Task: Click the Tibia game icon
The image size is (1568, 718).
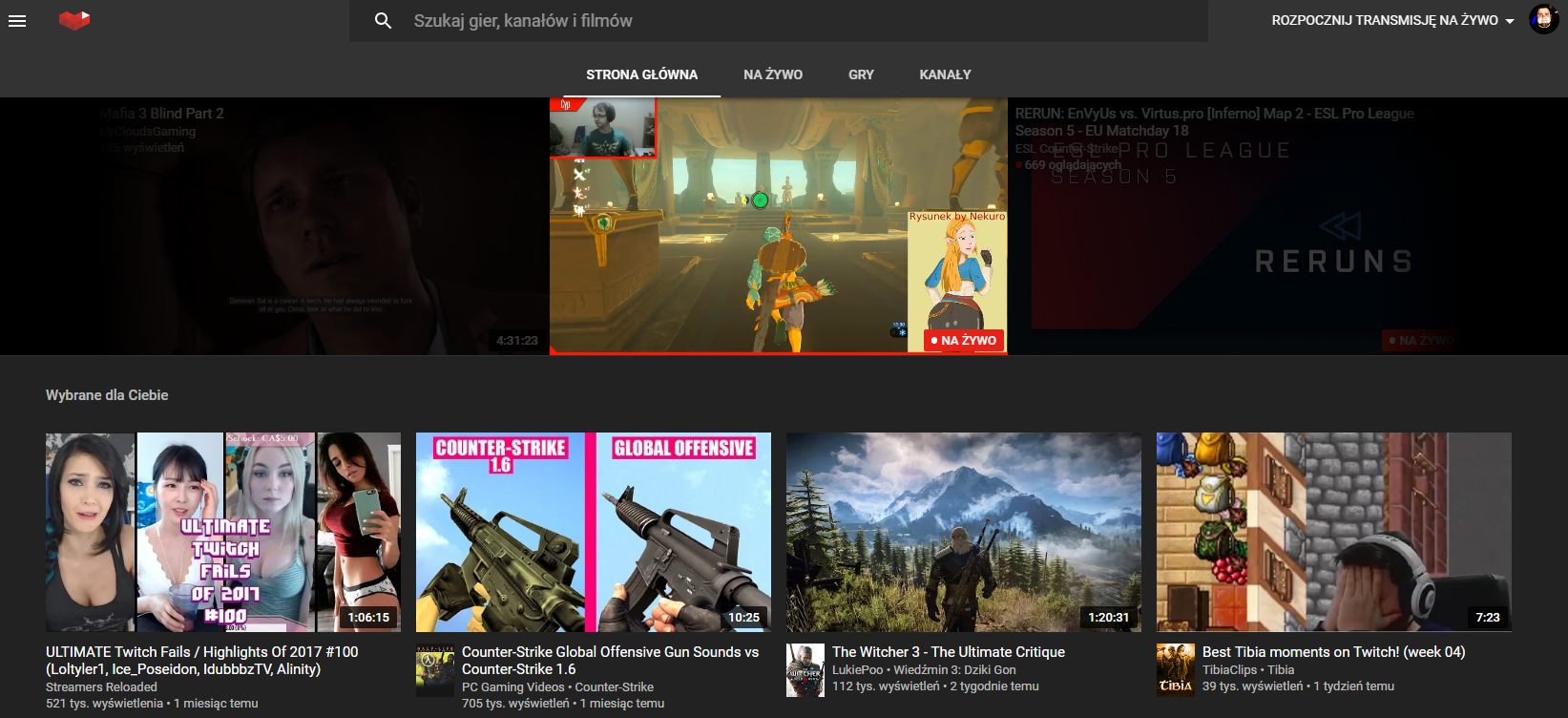Action: coord(1175,669)
